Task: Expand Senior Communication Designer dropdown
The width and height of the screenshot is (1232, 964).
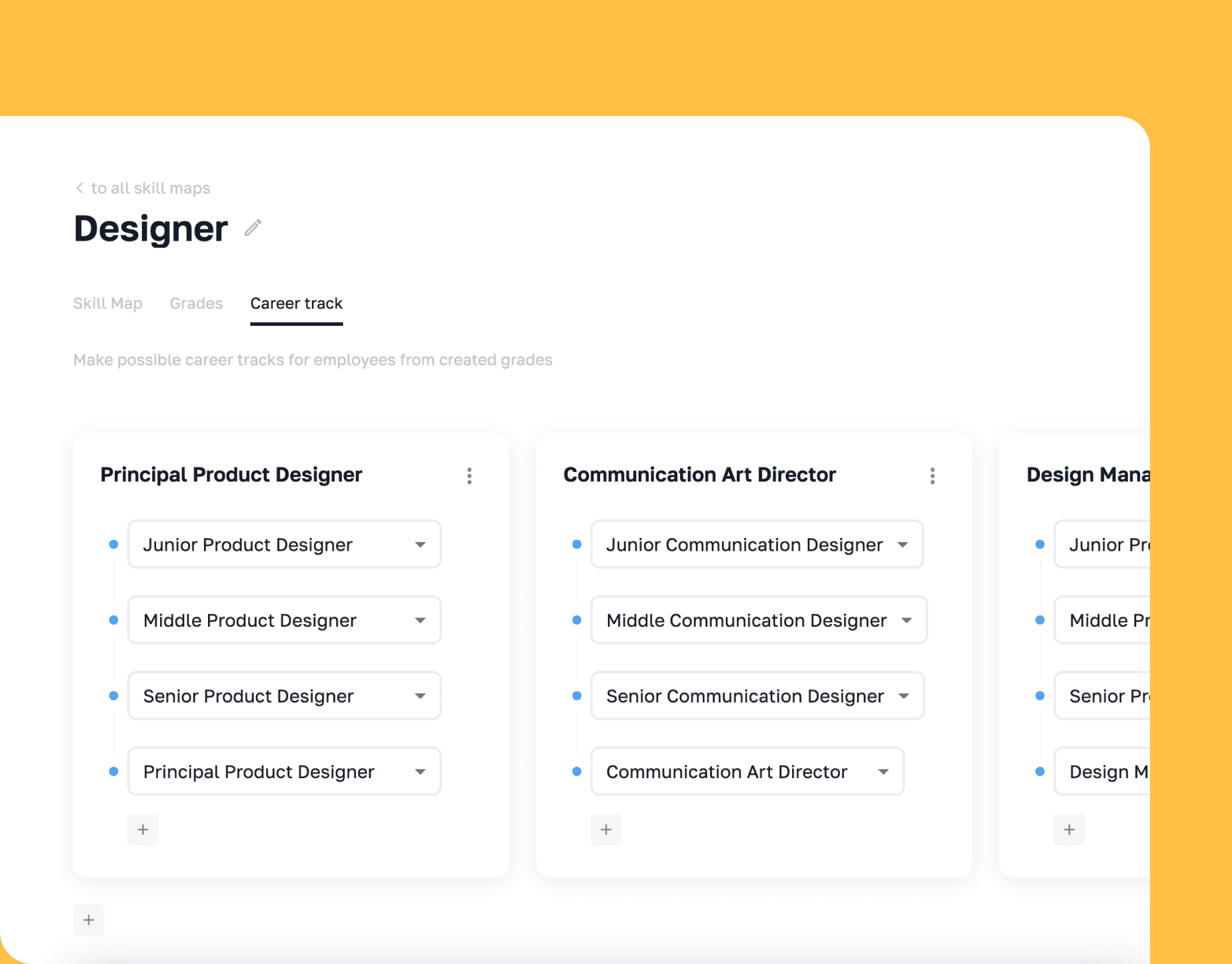Action: tap(903, 696)
